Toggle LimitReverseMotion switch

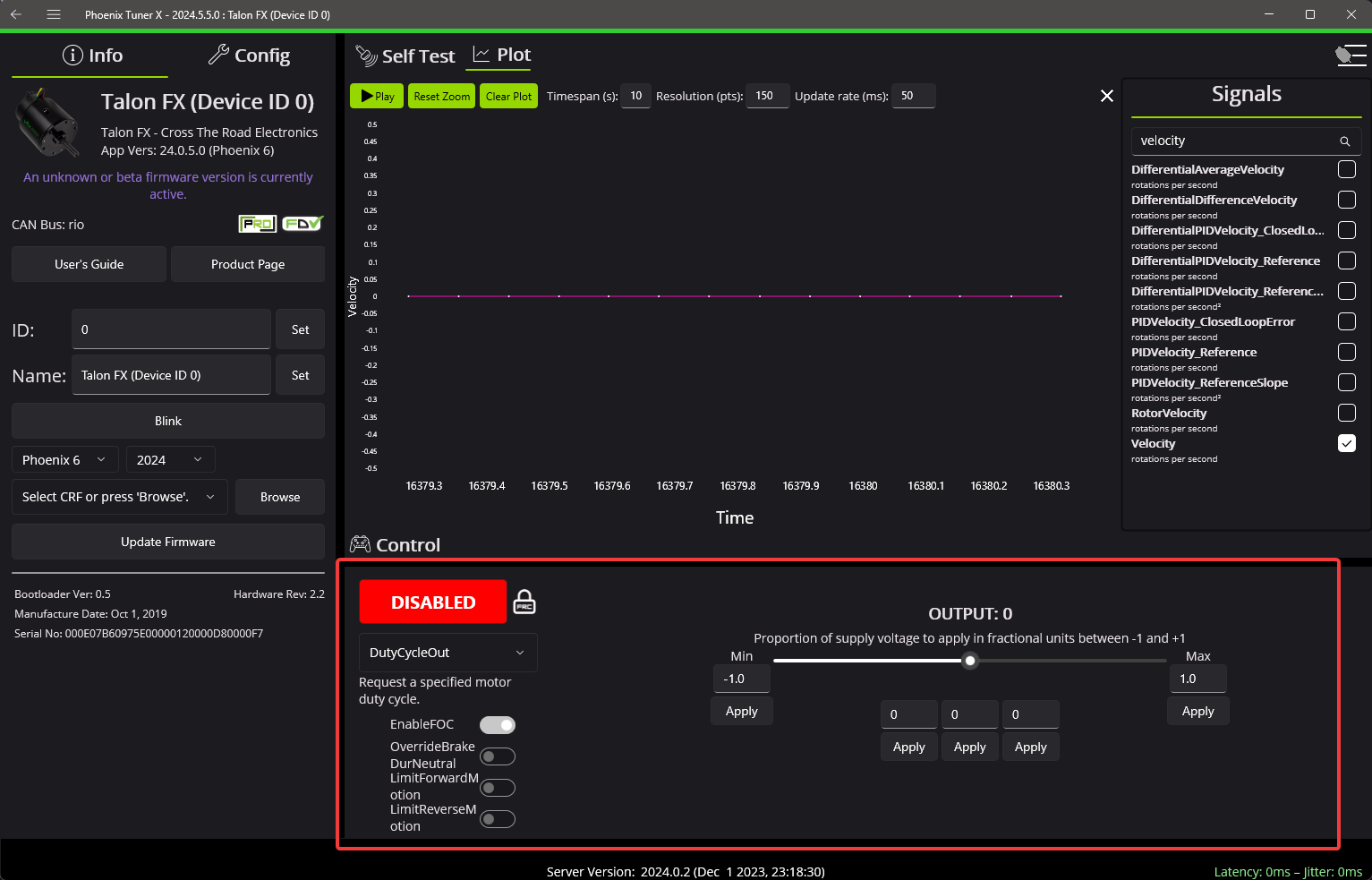pos(498,819)
